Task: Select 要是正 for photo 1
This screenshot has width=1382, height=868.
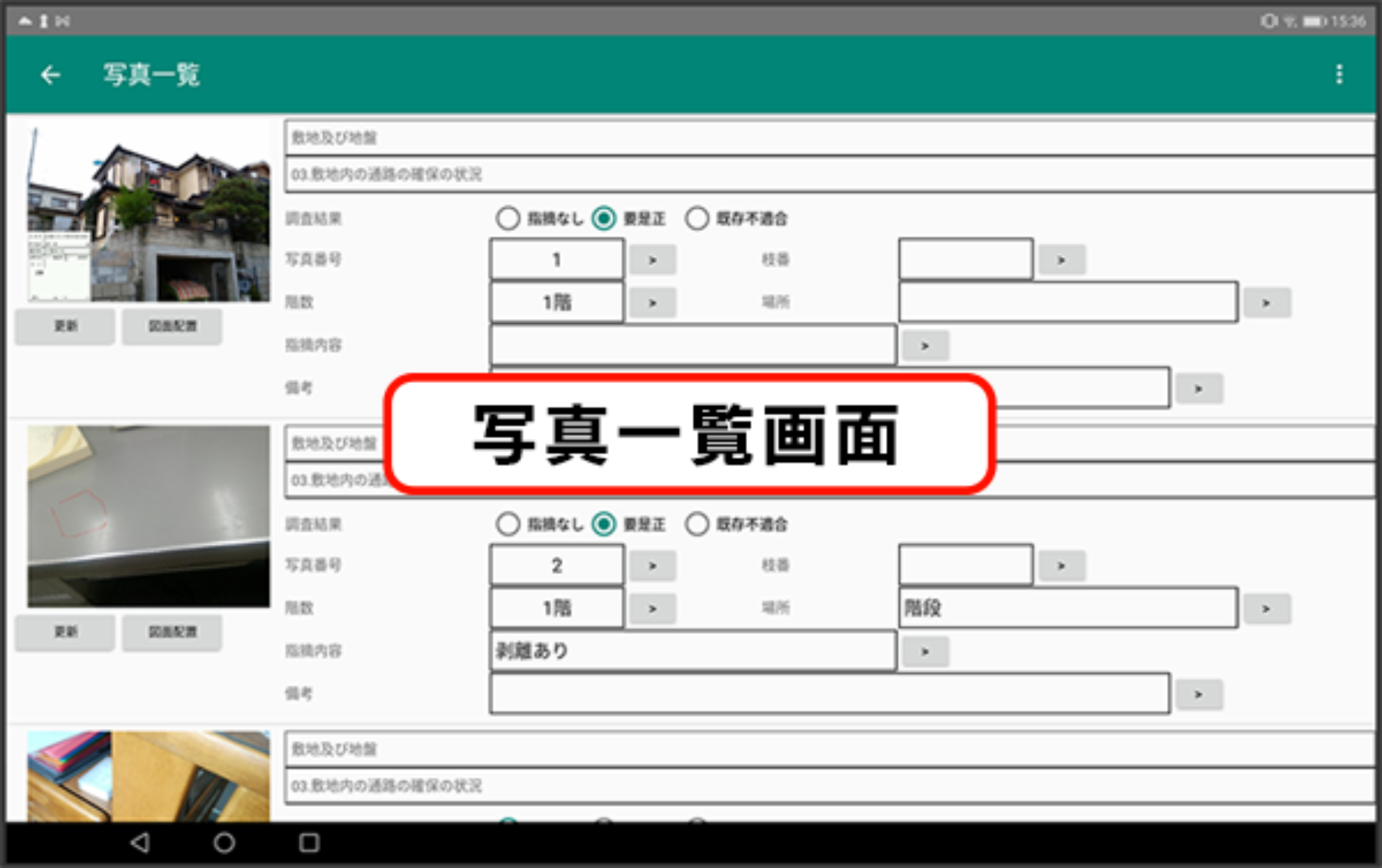Action: (x=604, y=218)
